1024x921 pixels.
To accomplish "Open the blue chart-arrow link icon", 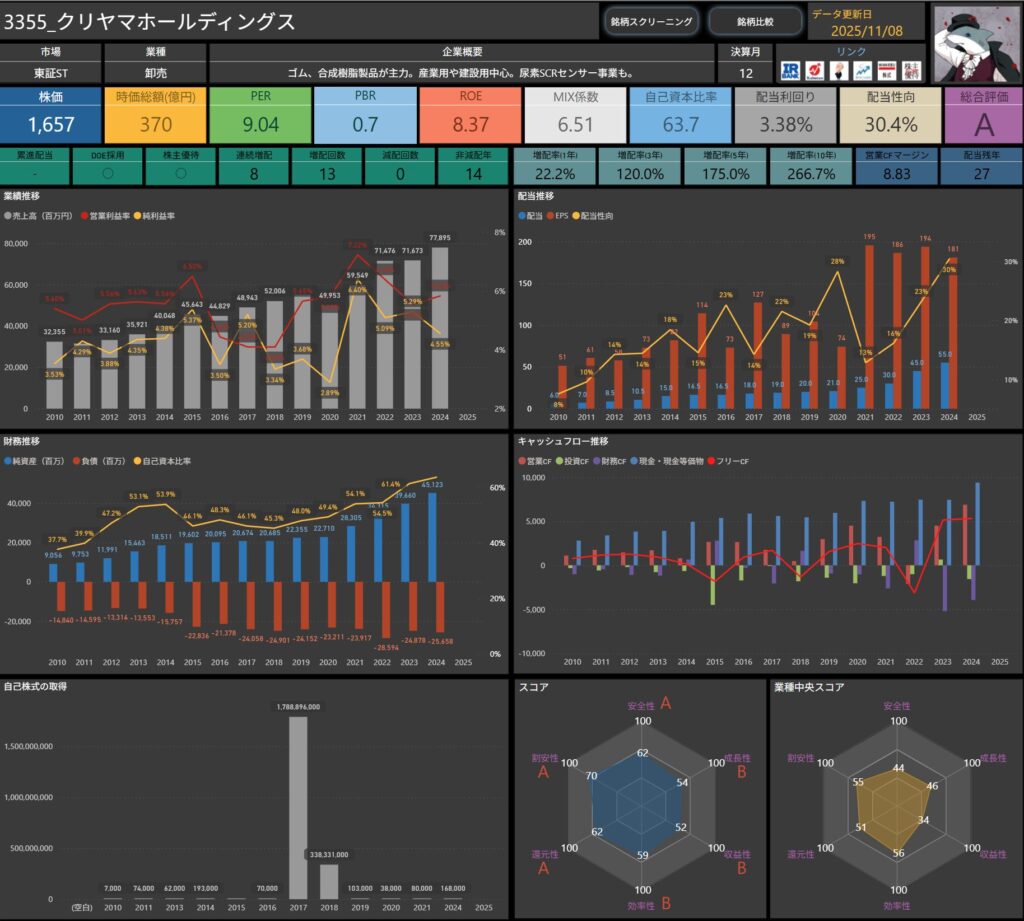I will click(x=861, y=71).
